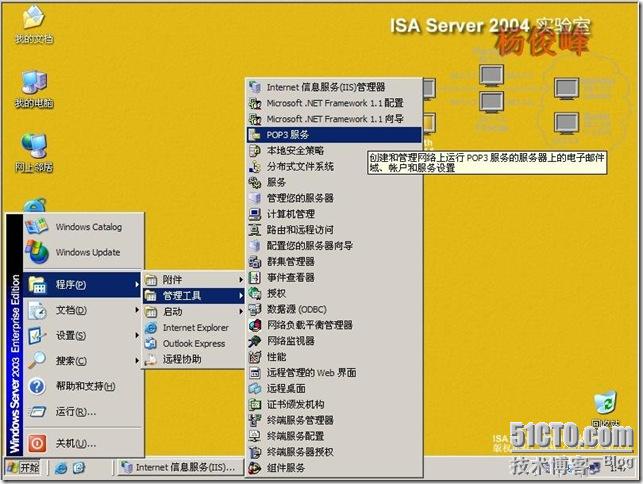Click the 启动 folder icon
The height and width of the screenshot is (484, 643).
(x=150, y=312)
